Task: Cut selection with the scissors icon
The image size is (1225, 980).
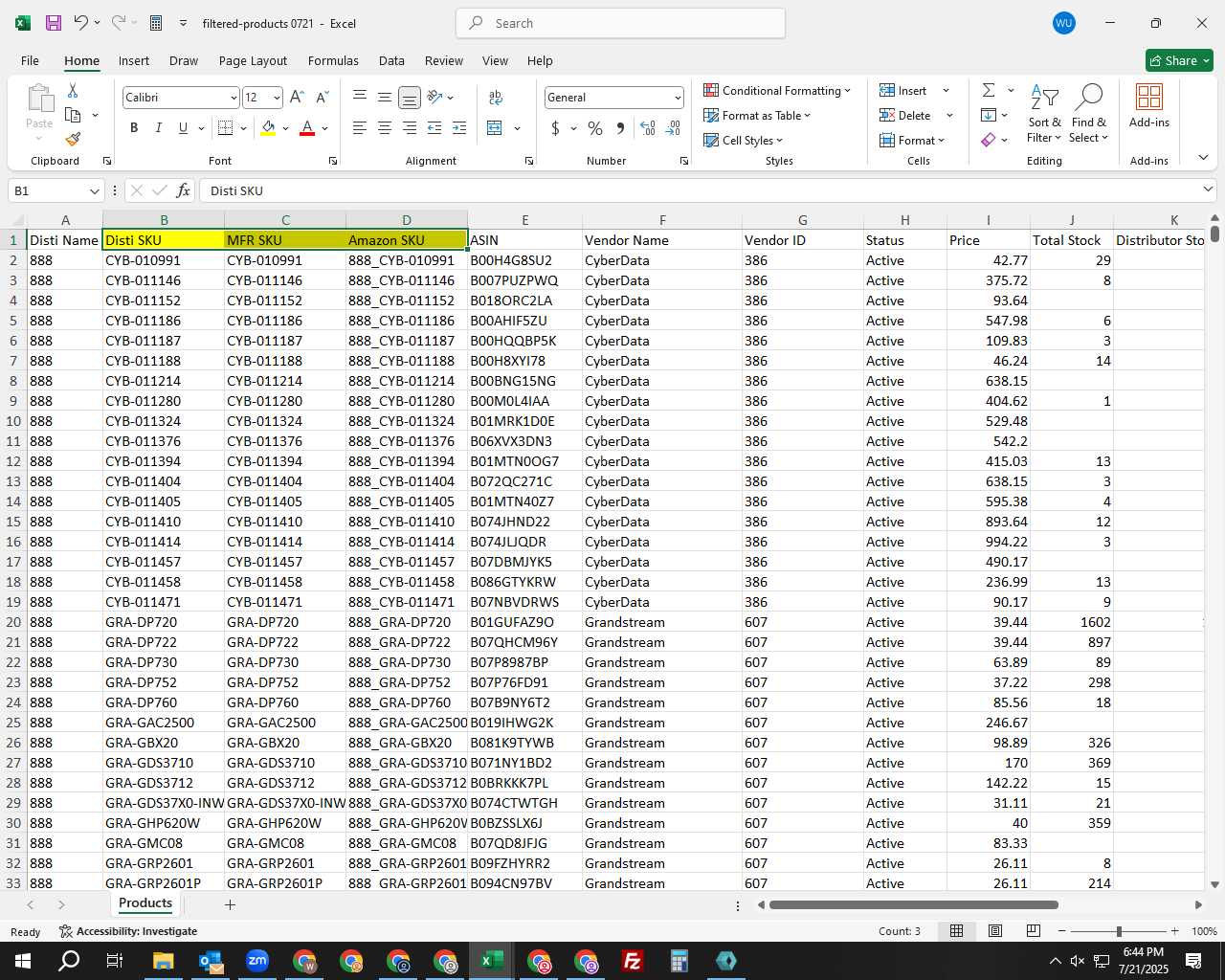Action: click(73, 90)
